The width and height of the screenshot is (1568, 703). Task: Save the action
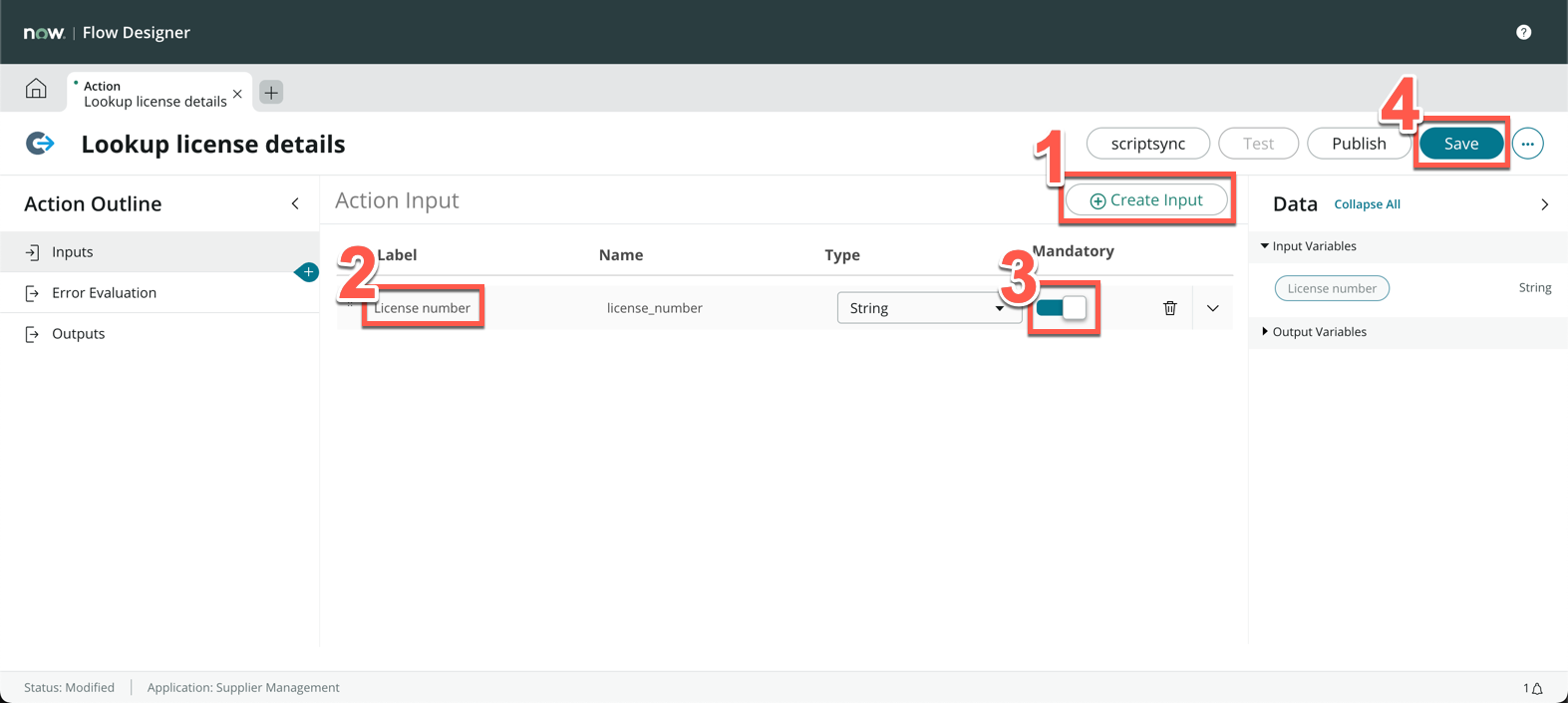tap(1460, 144)
